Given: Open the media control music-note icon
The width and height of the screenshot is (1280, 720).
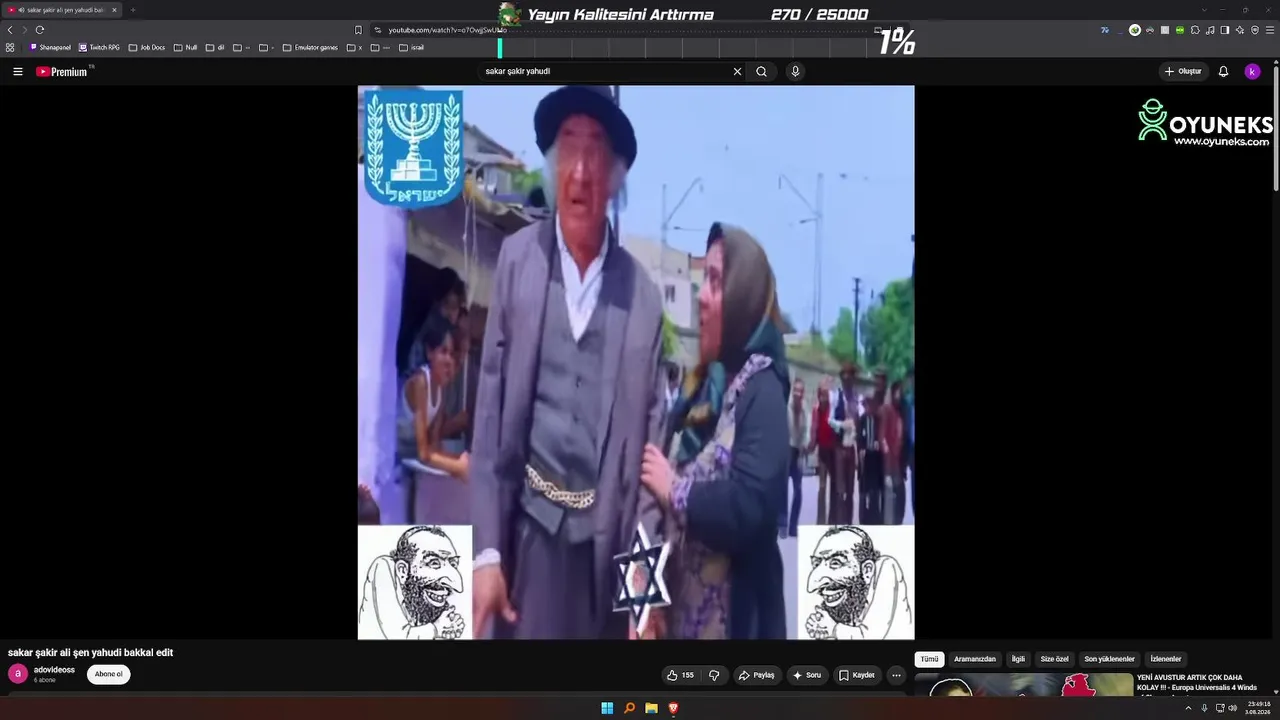Looking at the screenshot, I should click(1210, 30).
